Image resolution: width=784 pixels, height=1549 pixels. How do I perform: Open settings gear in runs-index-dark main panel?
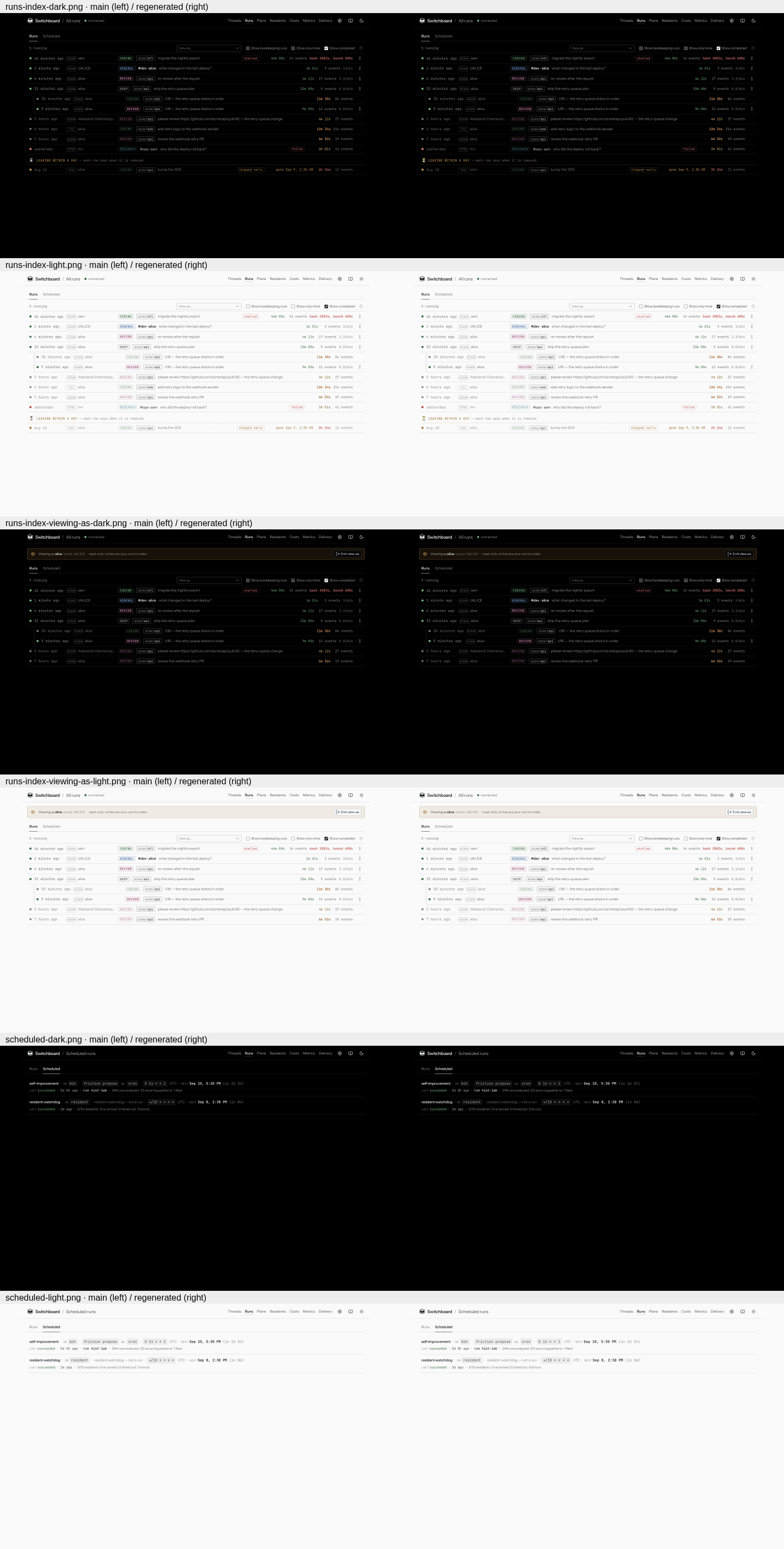340,21
